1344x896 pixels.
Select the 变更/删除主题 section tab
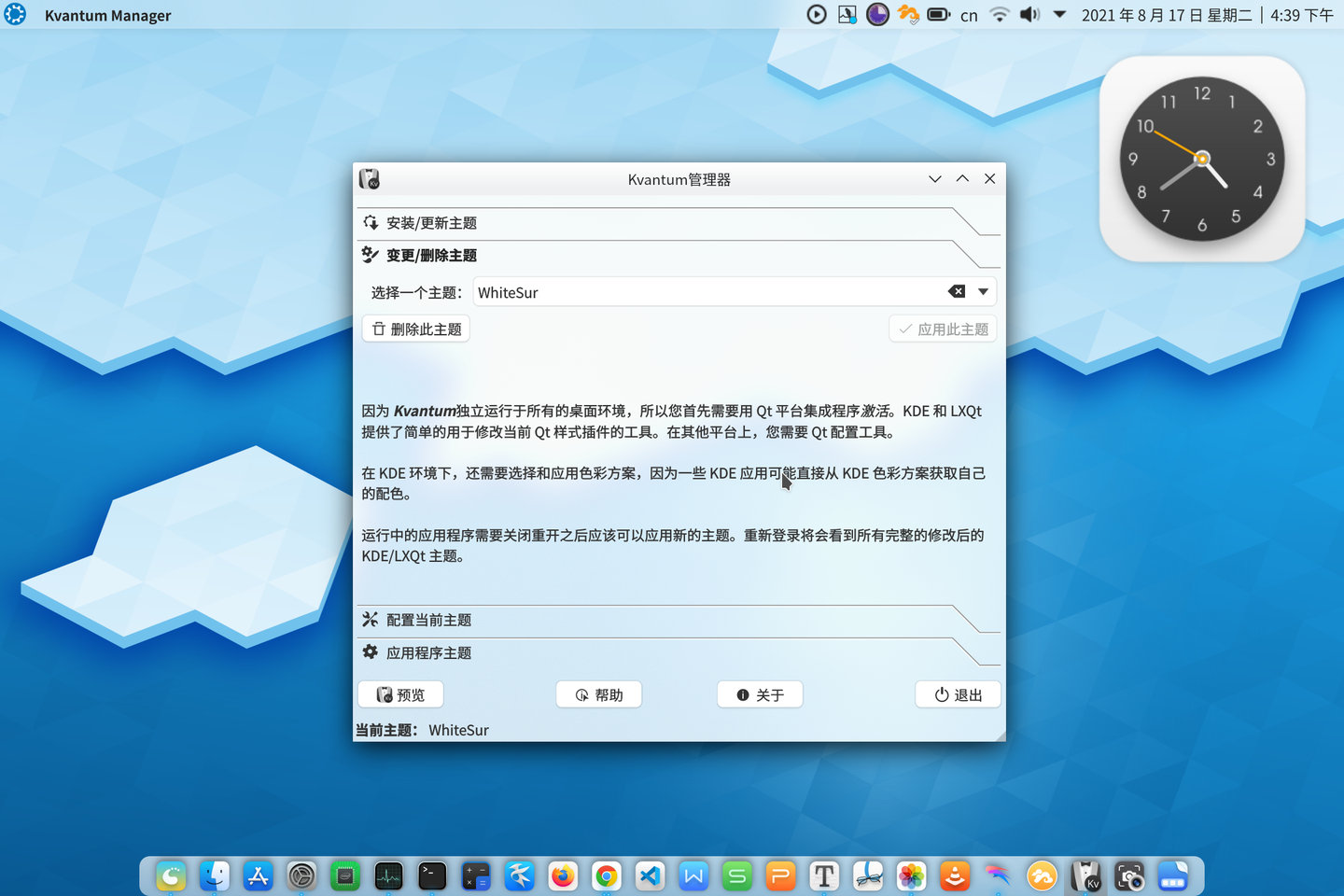click(679, 256)
